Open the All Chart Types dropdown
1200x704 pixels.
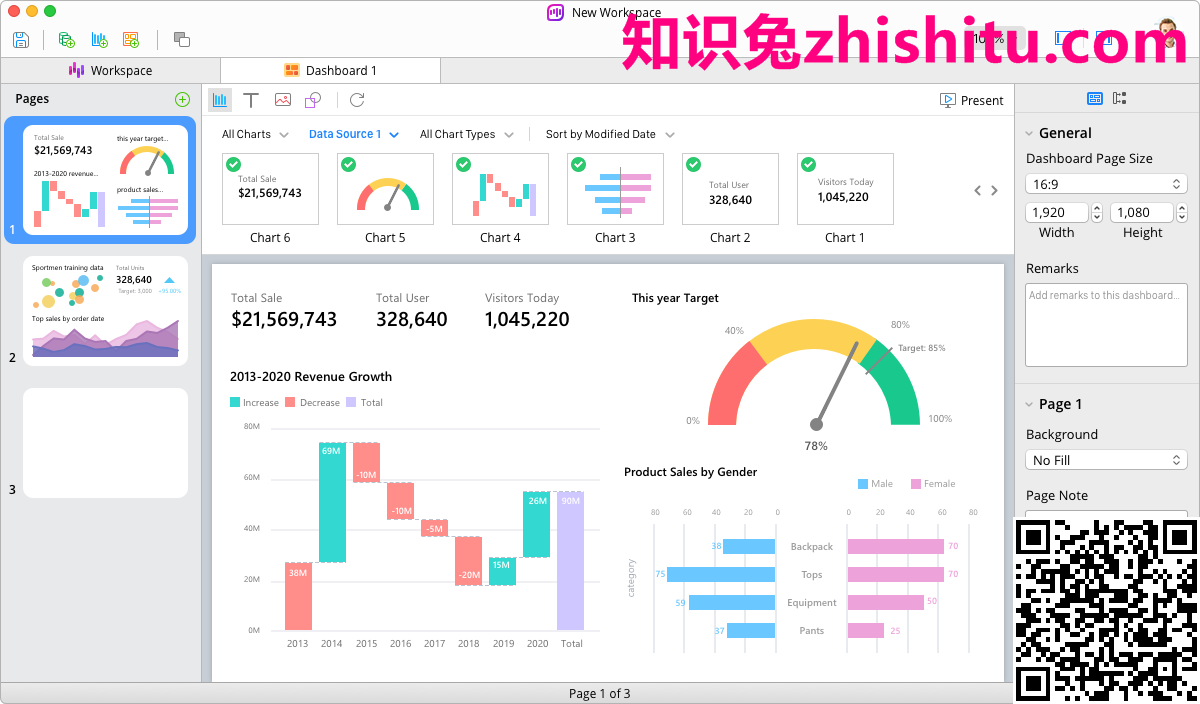pos(467,134)
